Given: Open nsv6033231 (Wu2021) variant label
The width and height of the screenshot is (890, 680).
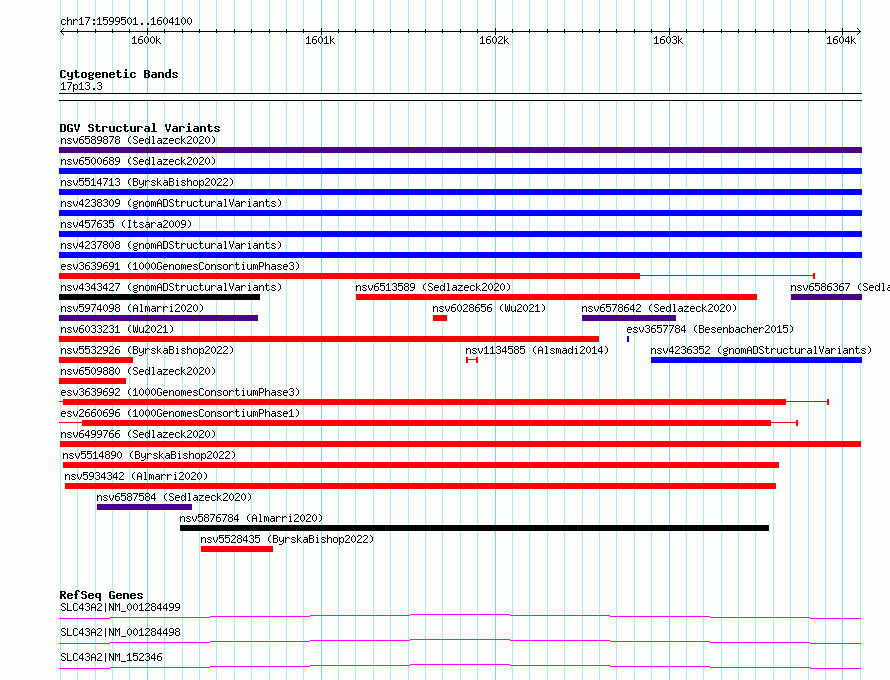Looking at the screenshot, I should (x=117, y=329).
